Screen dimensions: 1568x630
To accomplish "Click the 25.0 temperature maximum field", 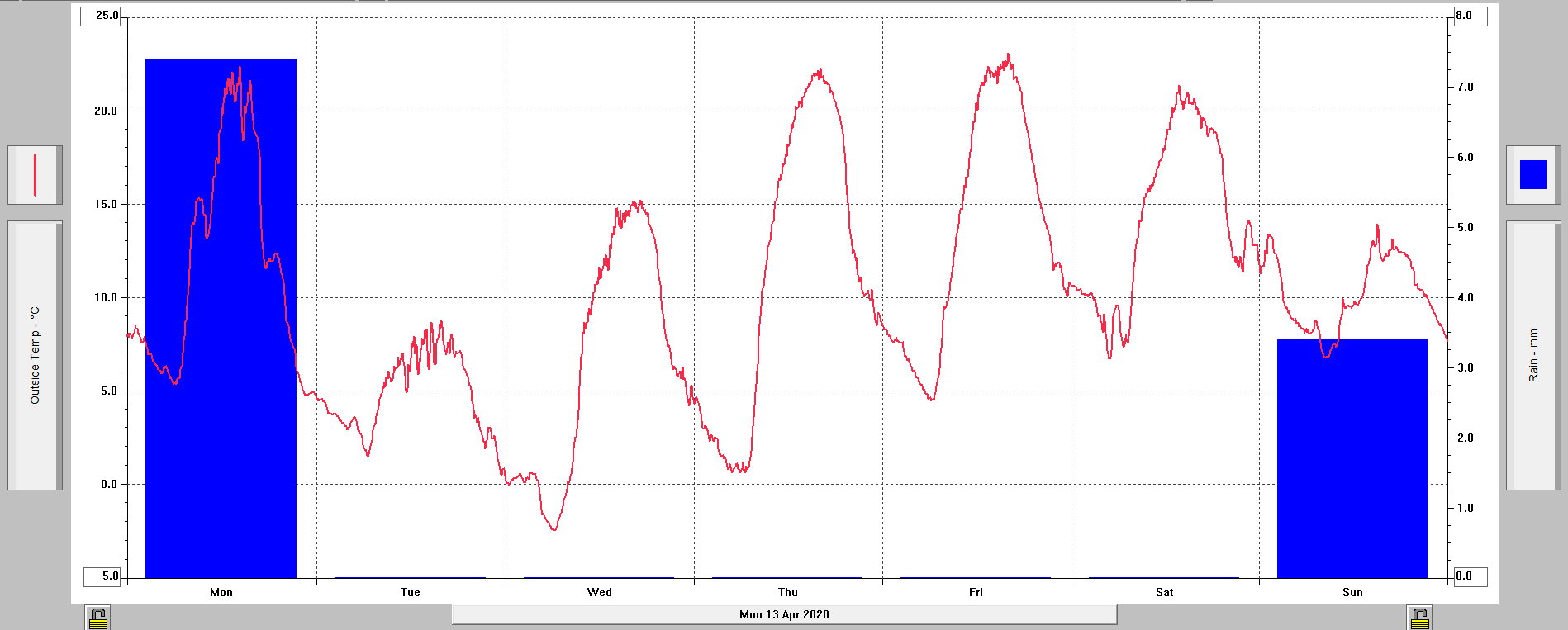I will (x=101, y=16).
